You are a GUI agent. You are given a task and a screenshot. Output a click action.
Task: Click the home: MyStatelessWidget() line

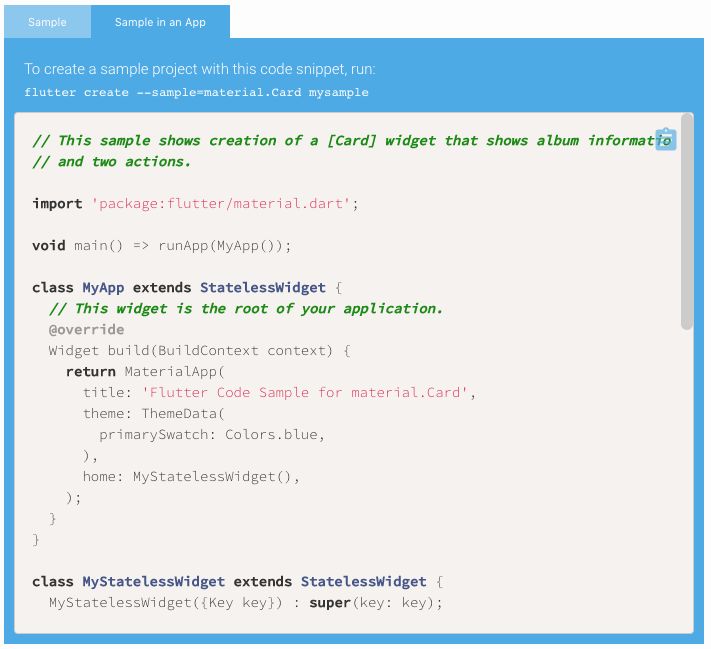point(191,477)
